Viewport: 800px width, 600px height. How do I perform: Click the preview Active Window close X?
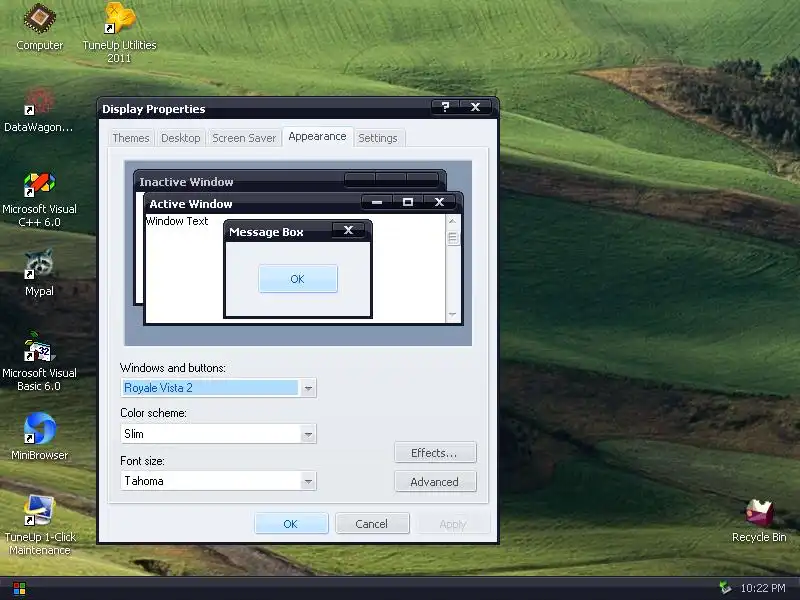click(x=439, y=202)
